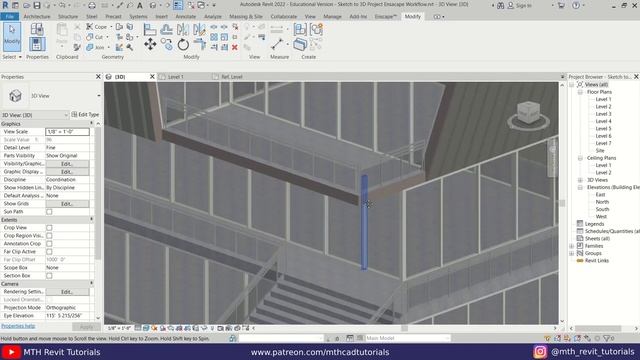Image resolution: width=640 pixels, height=360 pixels.
Task: Open the File menu tab
Action: click(9, 17)
